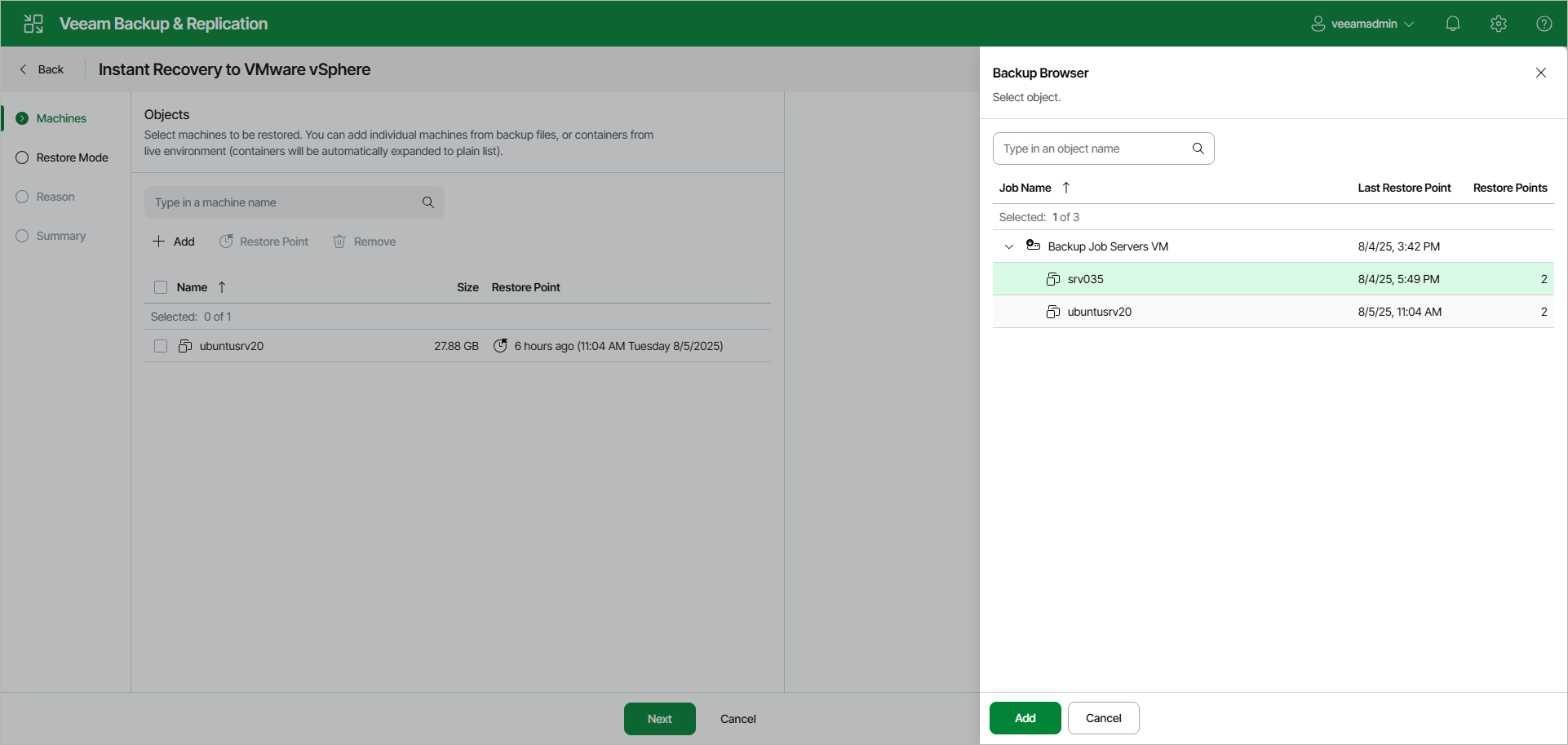Click 8/4/25, 5:49 PM restore point cell
The width and height of the screenshot is (1568, 745).
click(1399, 279)
